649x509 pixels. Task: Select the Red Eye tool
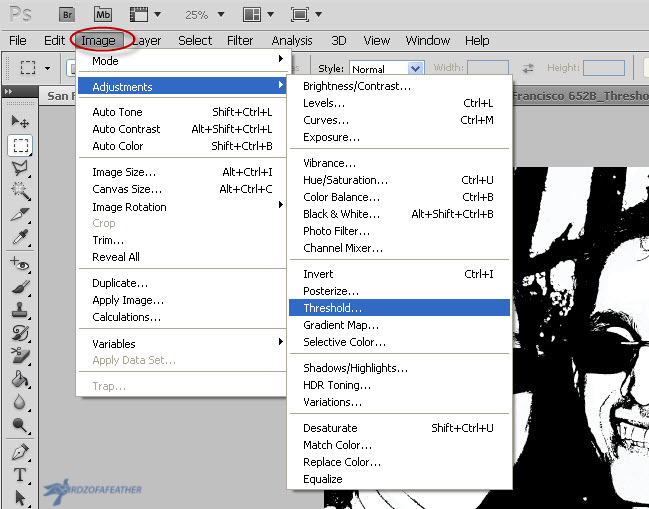(20, 264)
